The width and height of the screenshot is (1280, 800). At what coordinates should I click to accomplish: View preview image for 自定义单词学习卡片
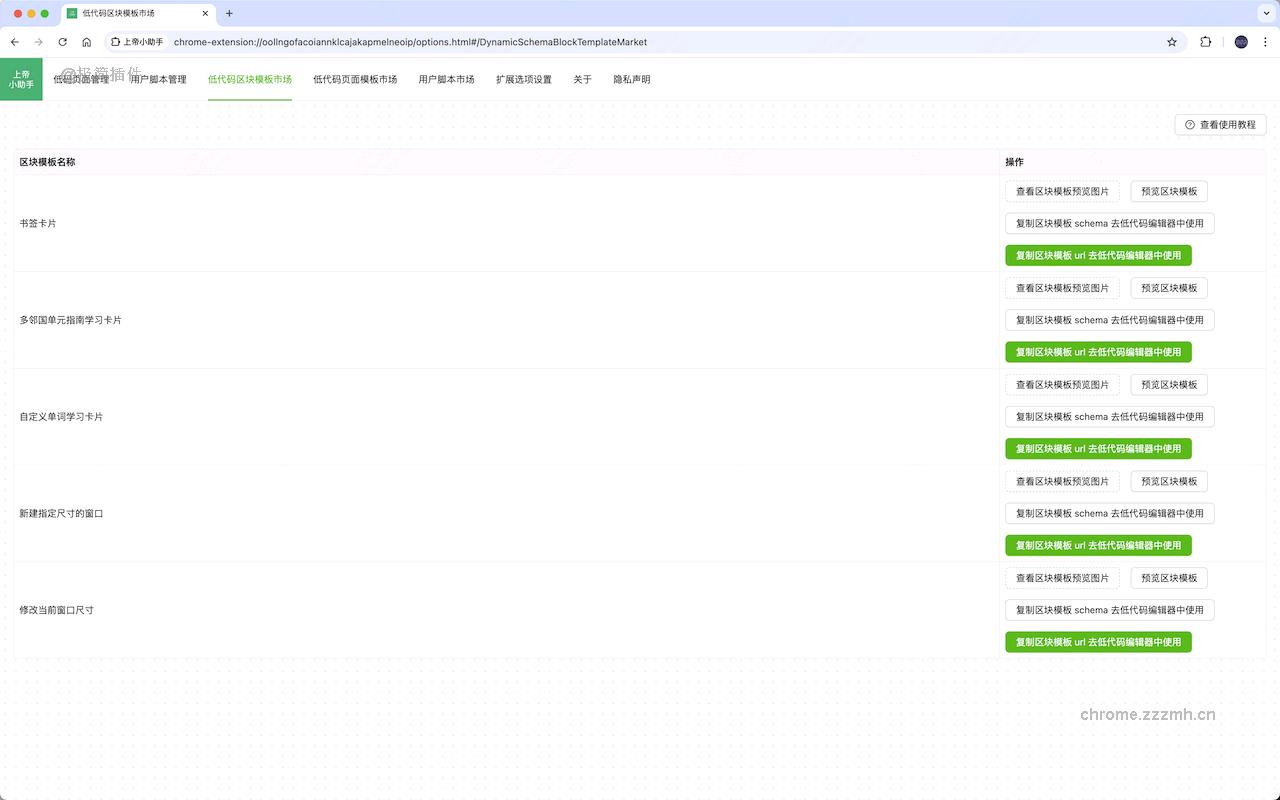[x=1062, y=385]
